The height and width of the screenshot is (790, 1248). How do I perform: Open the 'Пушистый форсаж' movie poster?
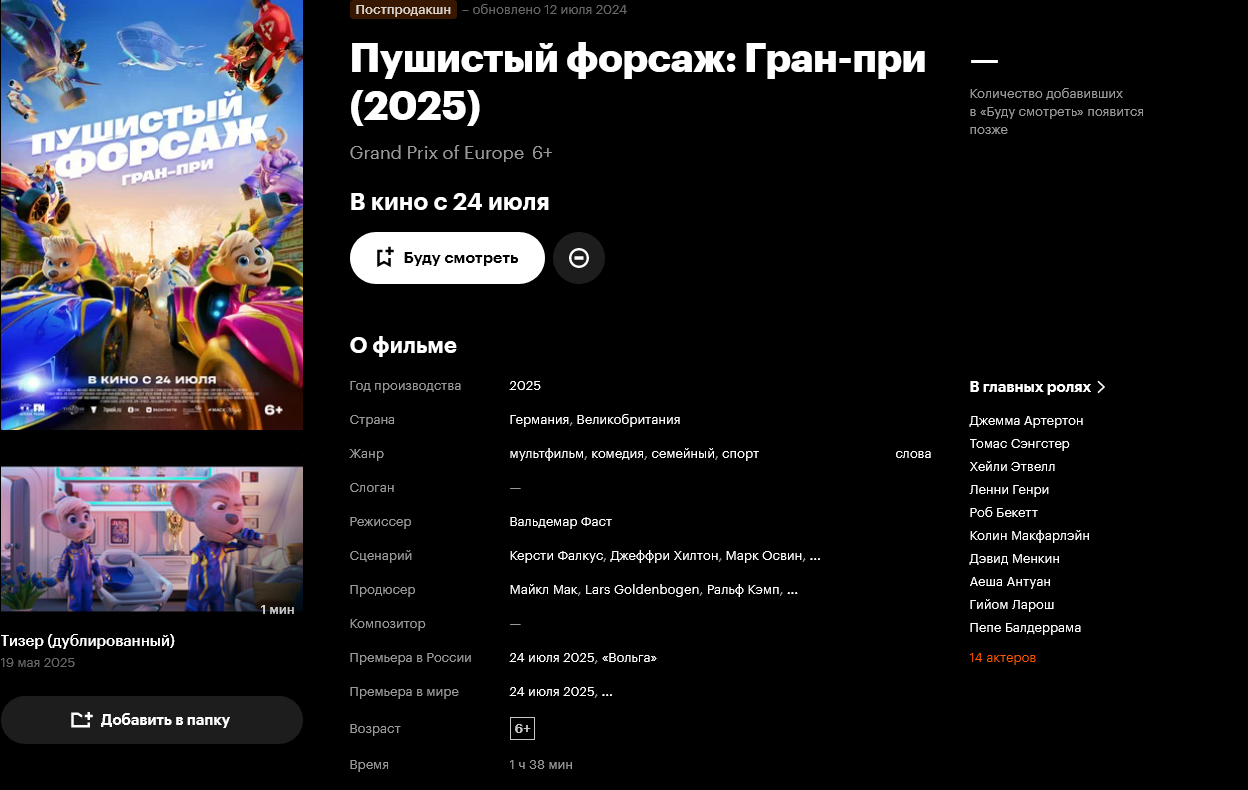coord(151,214)
